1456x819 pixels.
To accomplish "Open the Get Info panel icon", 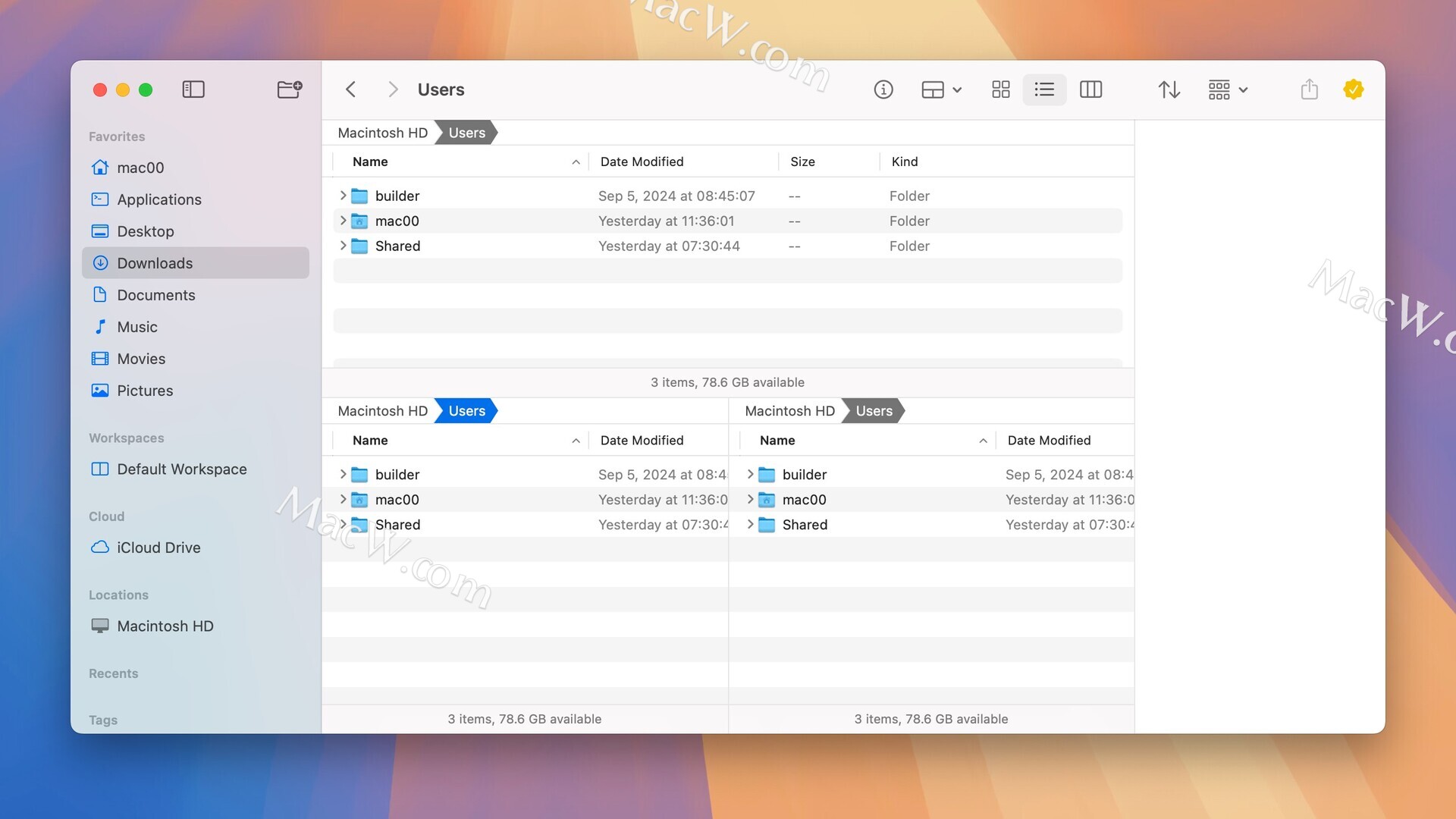I will (883, 89).
